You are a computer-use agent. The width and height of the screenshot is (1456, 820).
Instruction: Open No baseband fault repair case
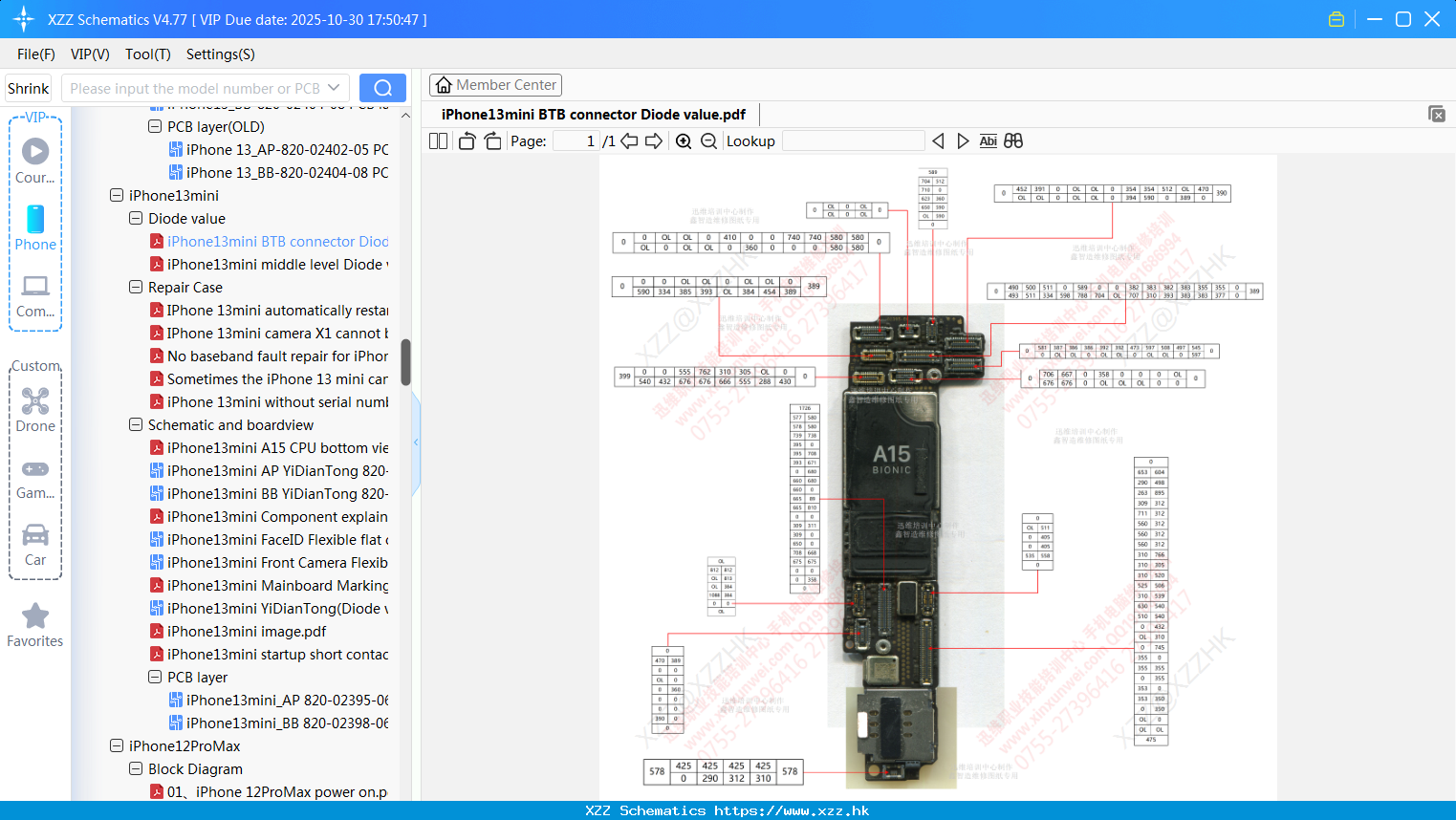[269, 356]
